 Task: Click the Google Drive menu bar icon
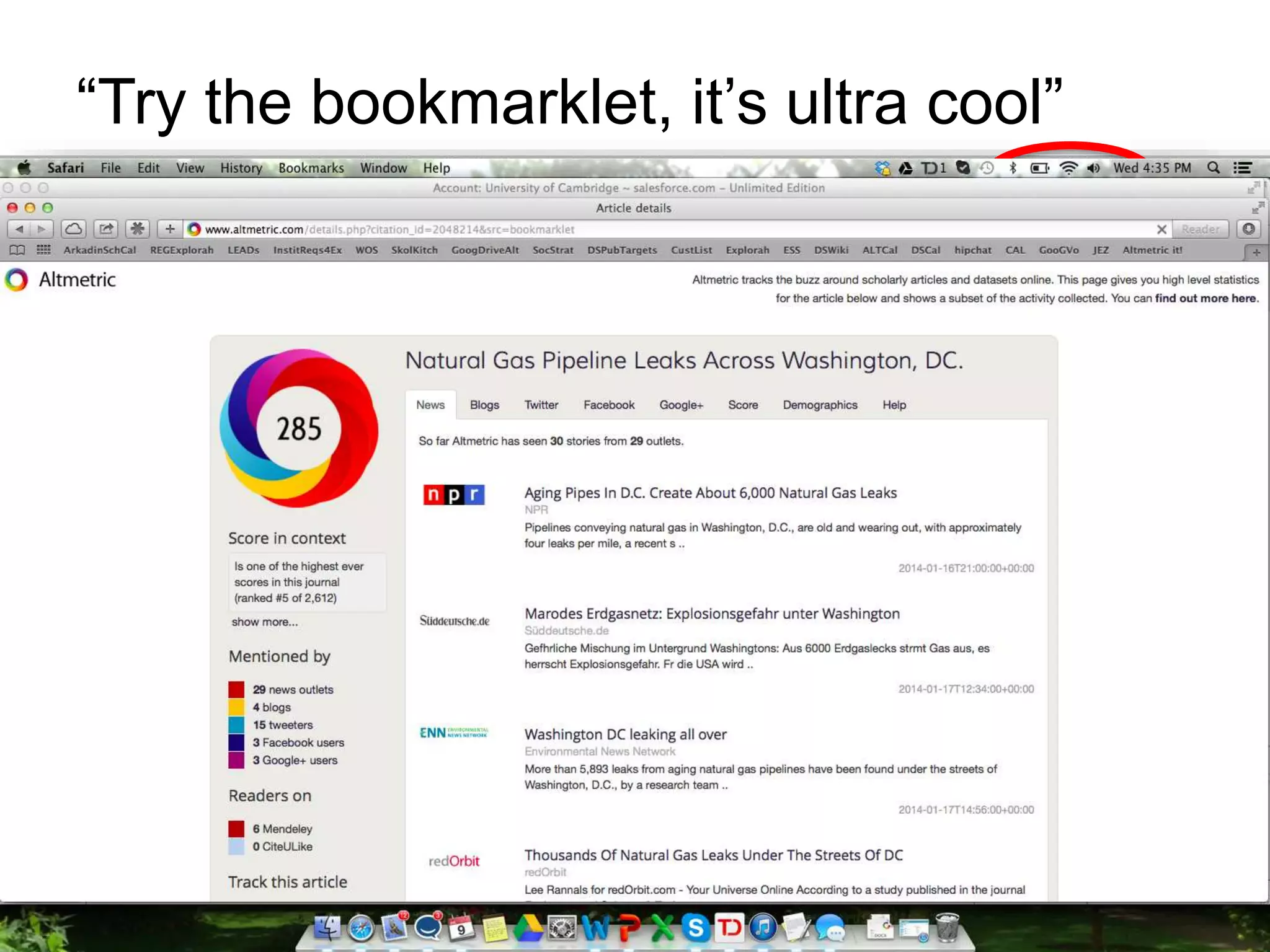pyautogui.click(x=905, y=168)
